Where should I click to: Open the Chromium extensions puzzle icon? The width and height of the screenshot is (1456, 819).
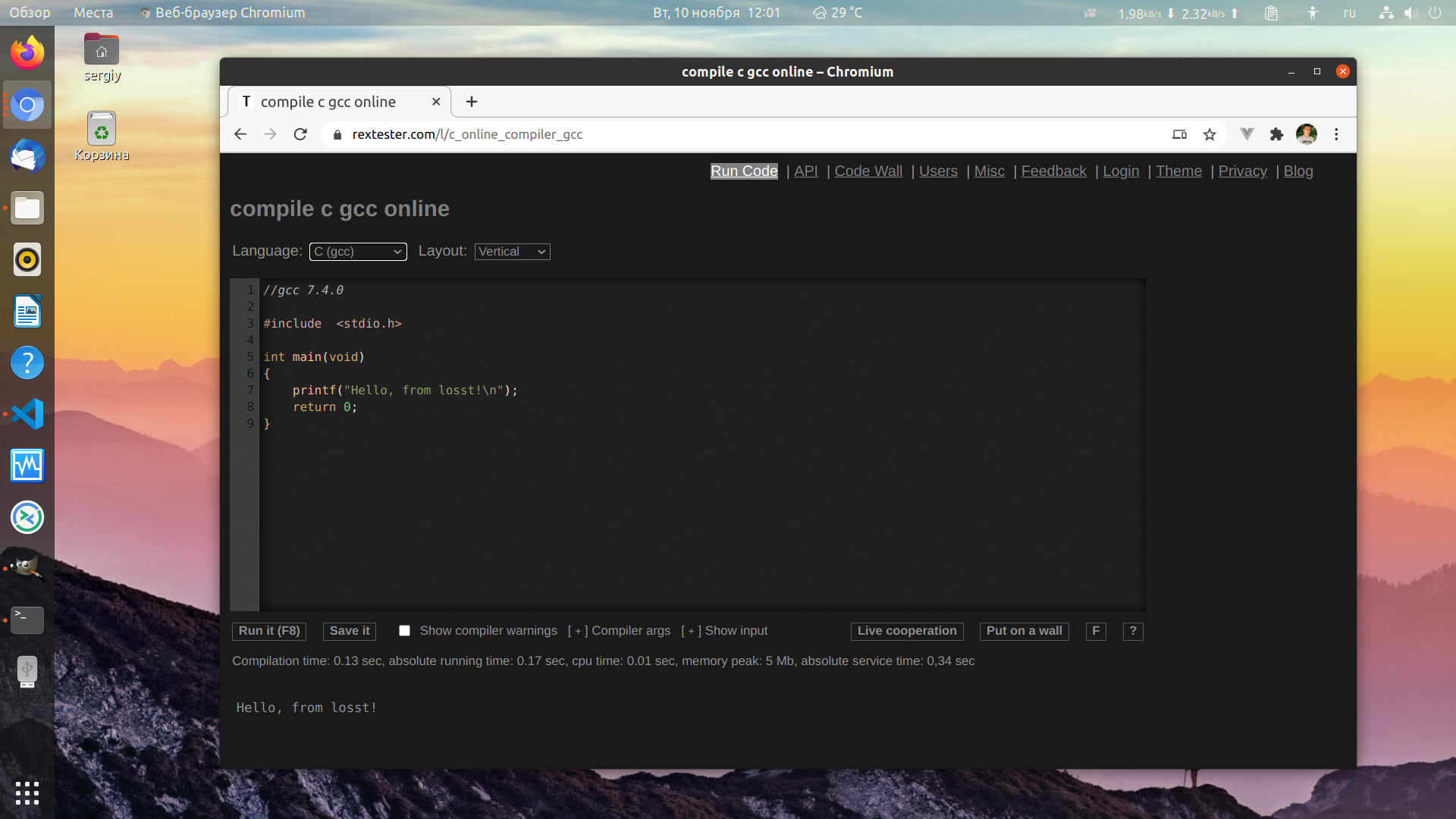coord(1277,134)
